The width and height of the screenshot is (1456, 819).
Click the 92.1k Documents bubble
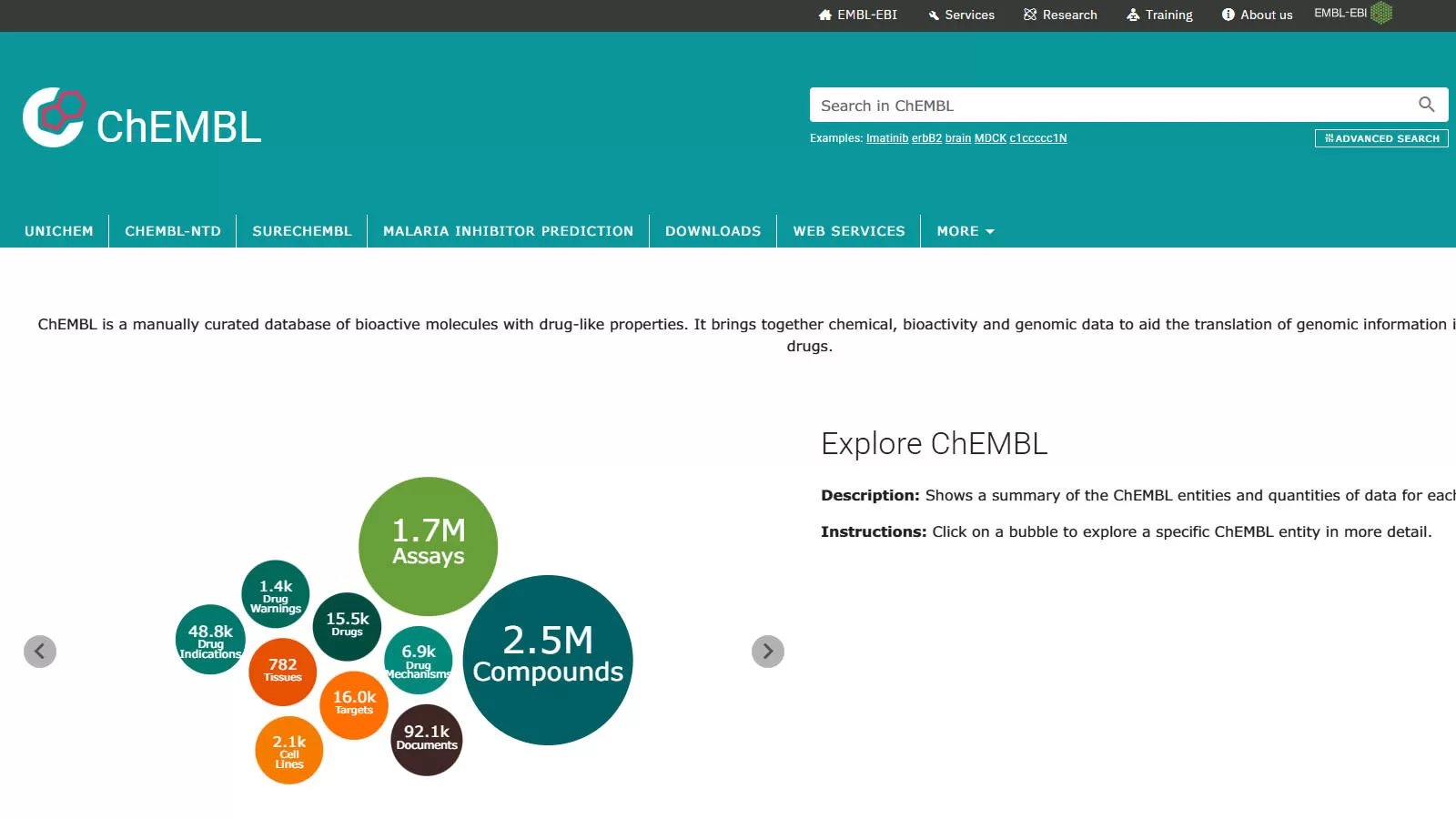tap(427, 740)
